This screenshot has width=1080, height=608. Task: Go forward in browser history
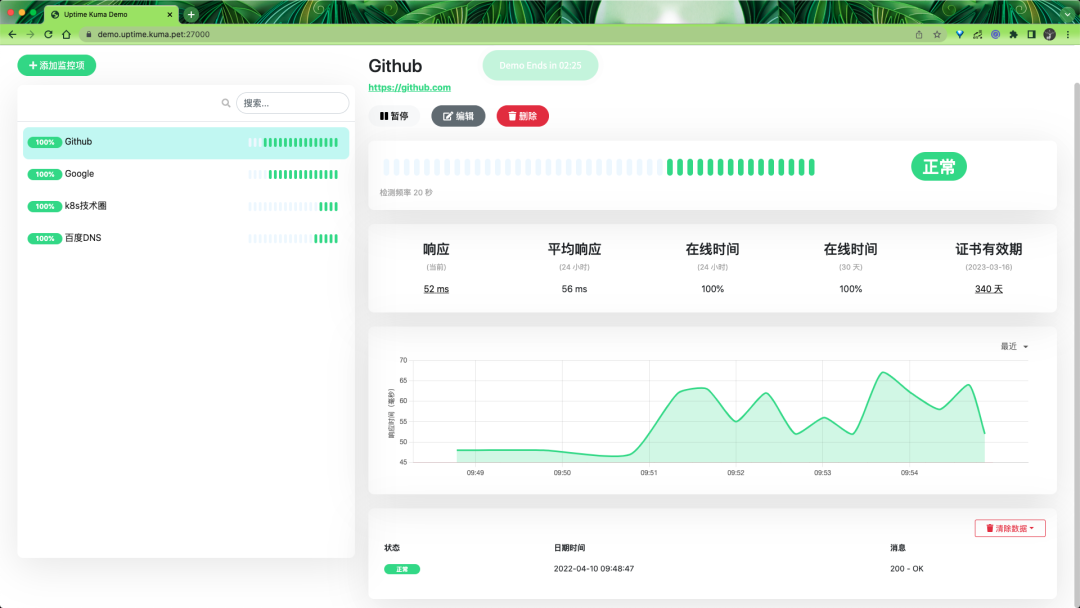tap(30, 34)
